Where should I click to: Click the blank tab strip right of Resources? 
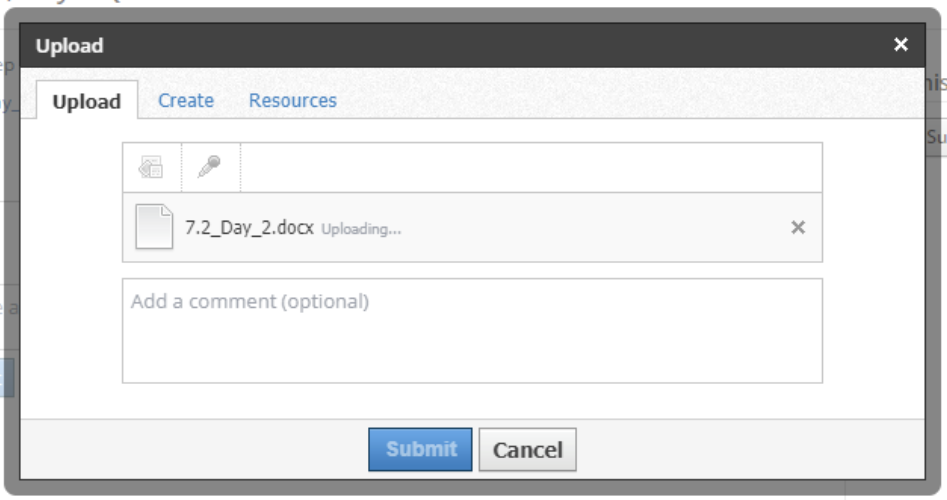(600, 100)
